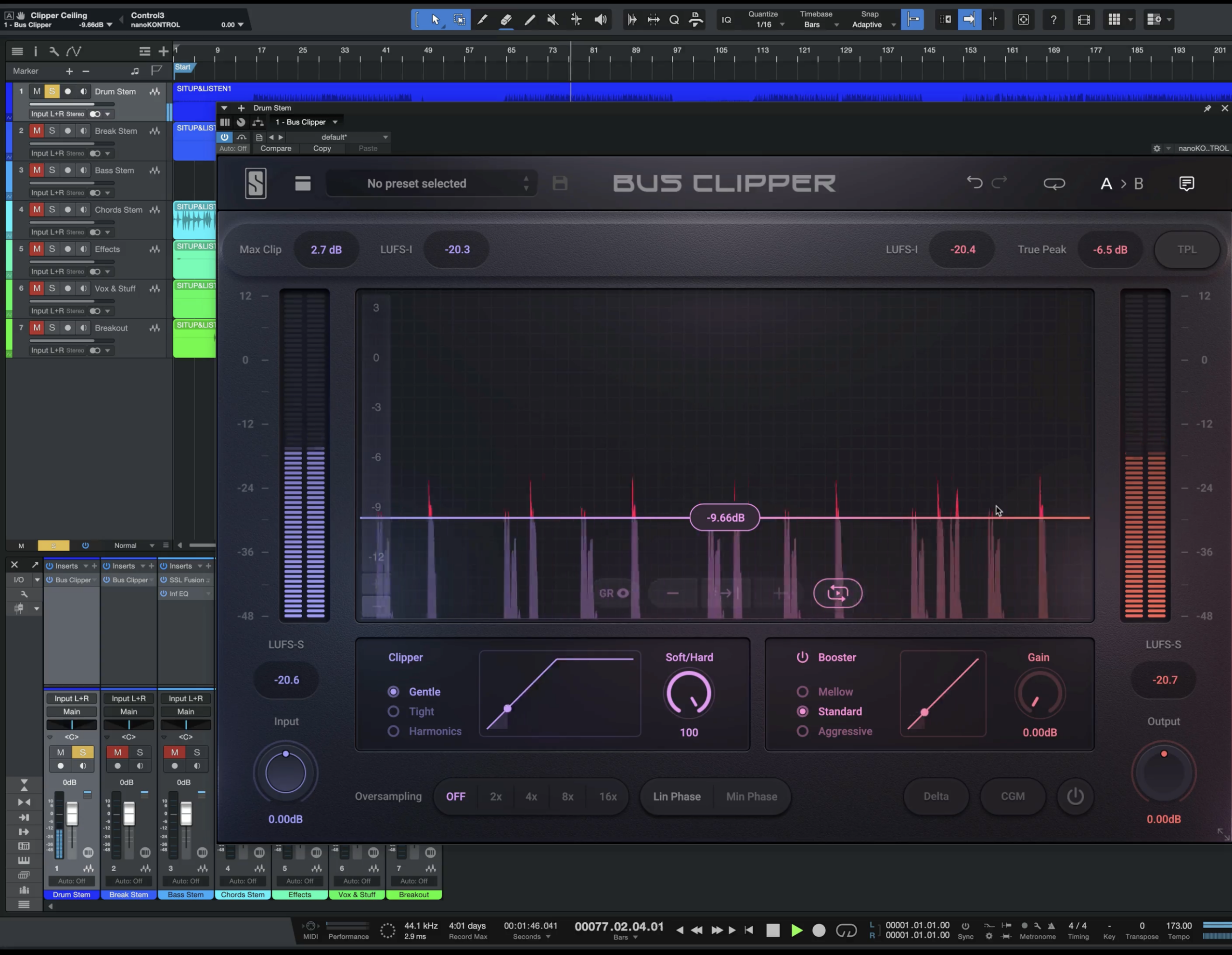The image size is (1232, 955).
Task: Choose the Aggressive booster mode
Action: click(x=802, y=731)
